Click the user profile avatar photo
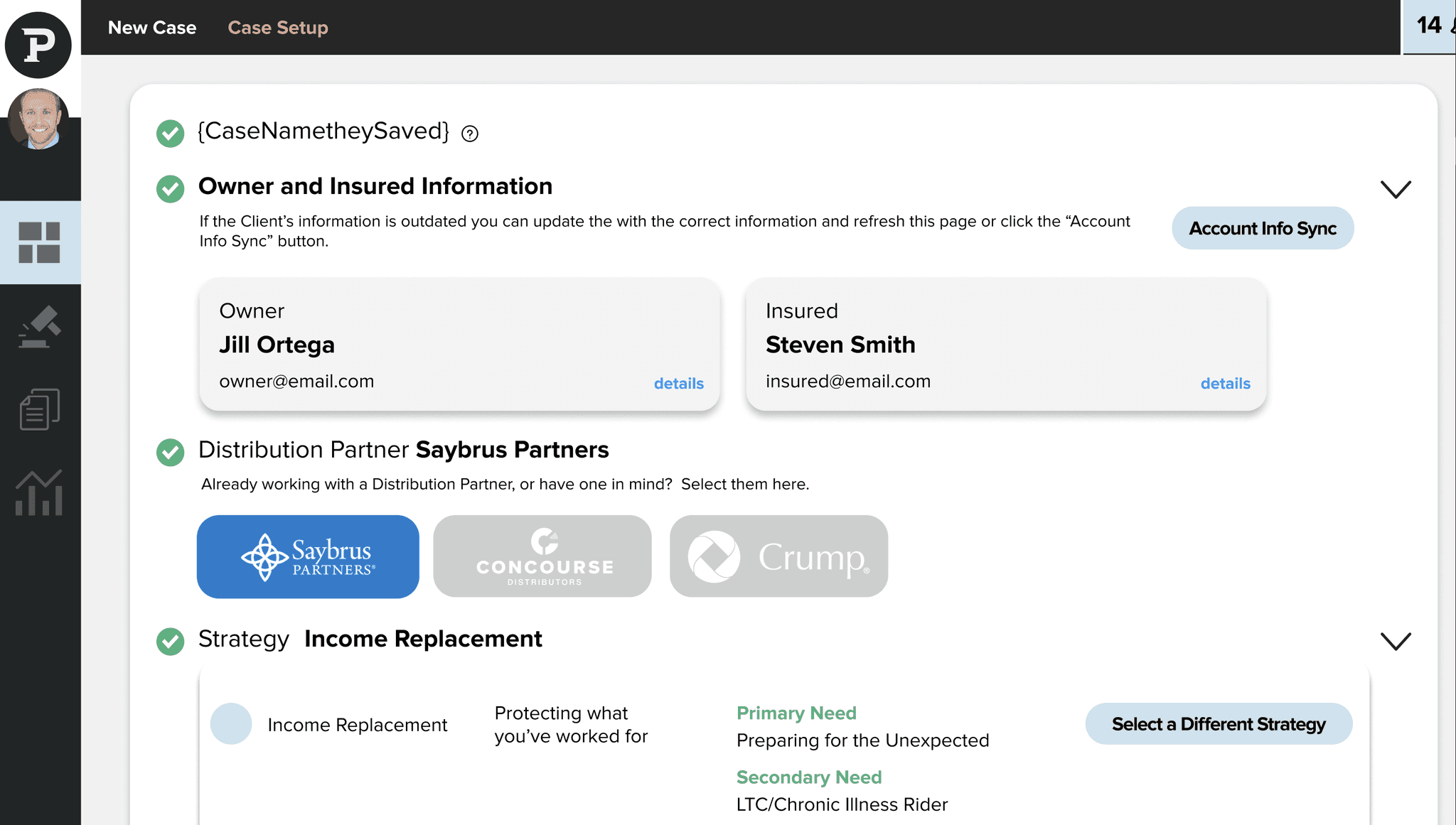 pos(38,119)
